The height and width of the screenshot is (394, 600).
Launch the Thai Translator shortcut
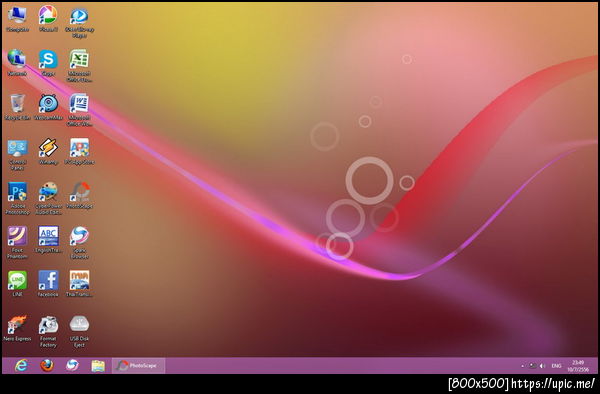[79, 283]
